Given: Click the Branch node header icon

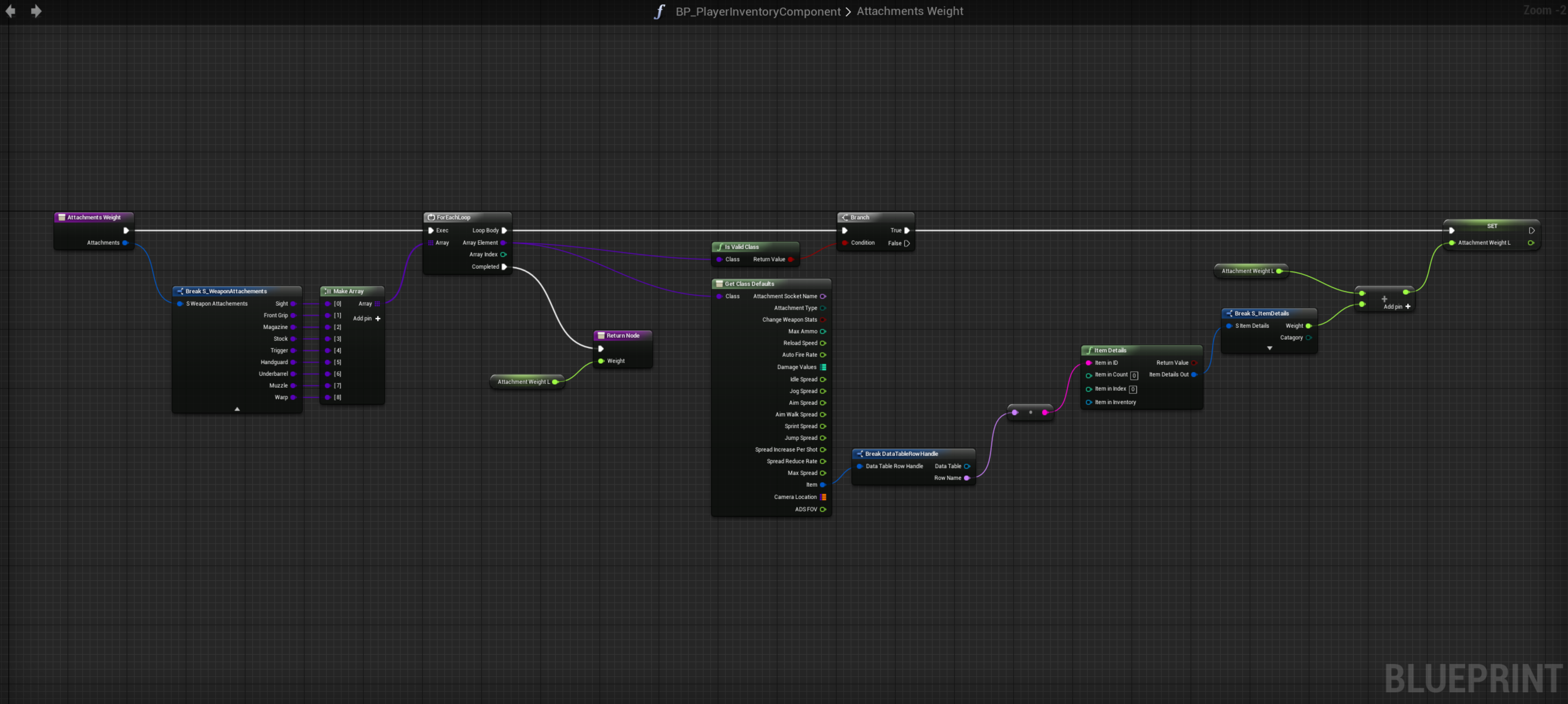Looking at the screenshot, I should click(x=845, y=217).
